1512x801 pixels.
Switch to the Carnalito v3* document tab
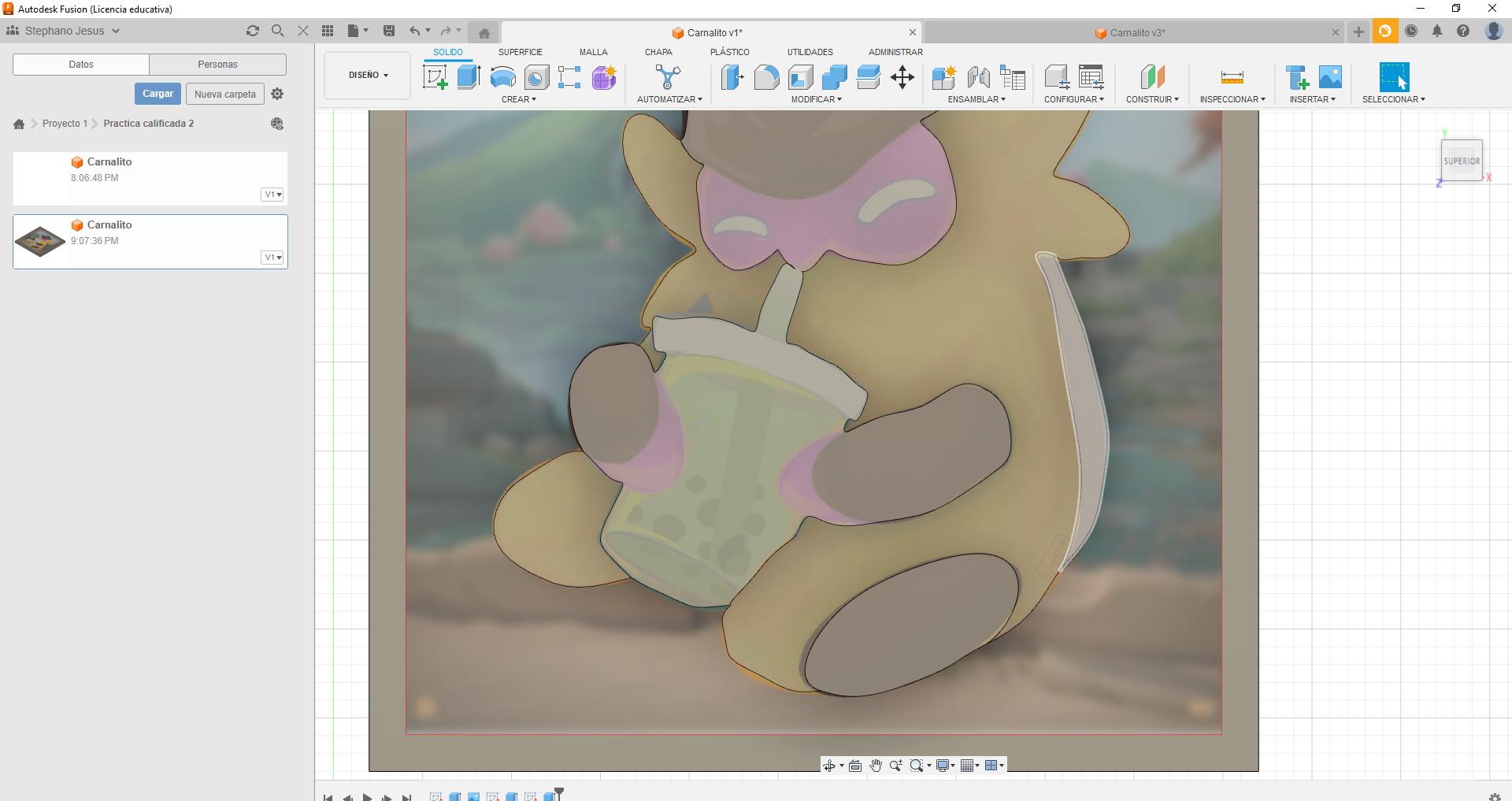(x=1132, y=32)
